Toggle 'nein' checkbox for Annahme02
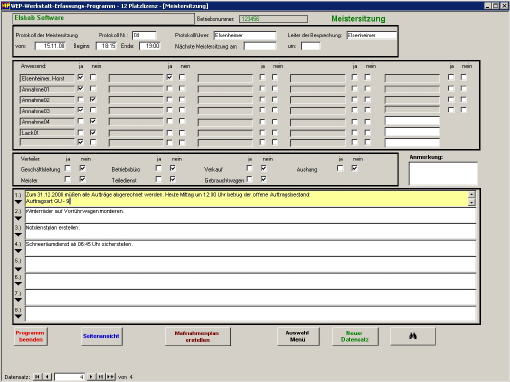Image resolution: width=510 pixels, height=382 pixels. (x=93, y=99)
